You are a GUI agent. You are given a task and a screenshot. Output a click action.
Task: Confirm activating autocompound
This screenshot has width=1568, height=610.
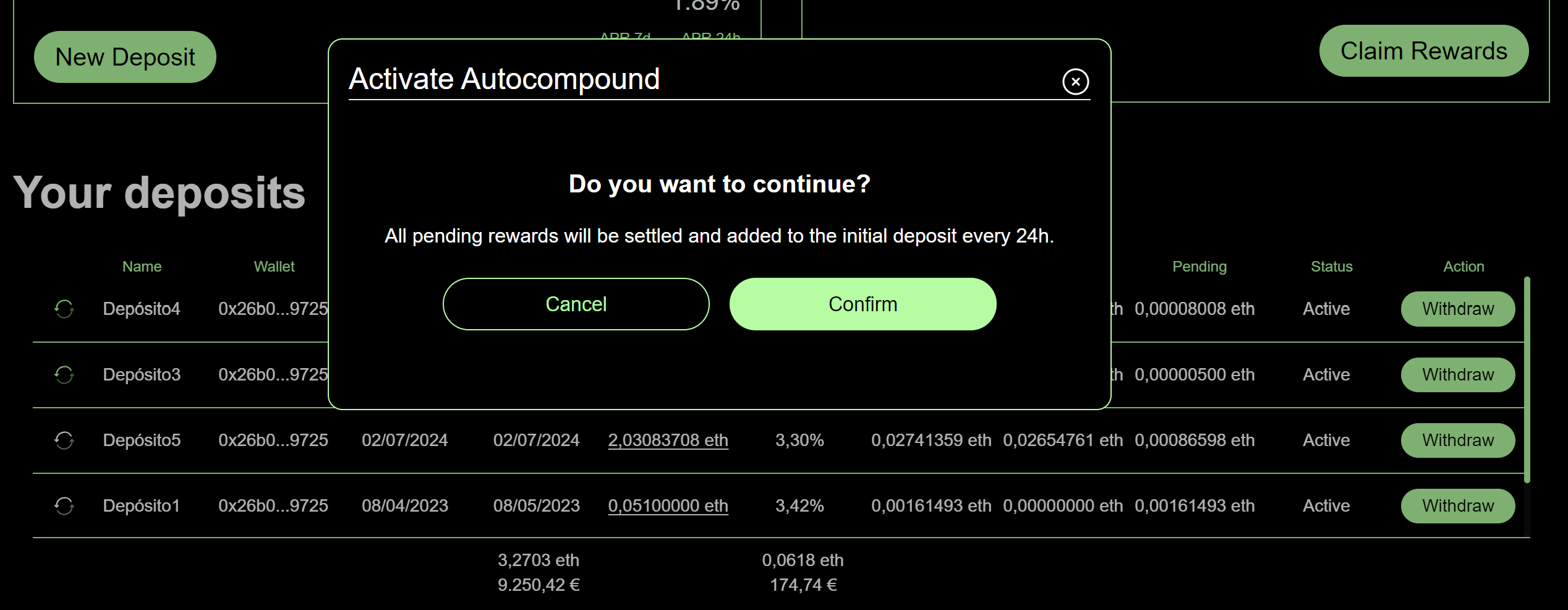point(863,304)
